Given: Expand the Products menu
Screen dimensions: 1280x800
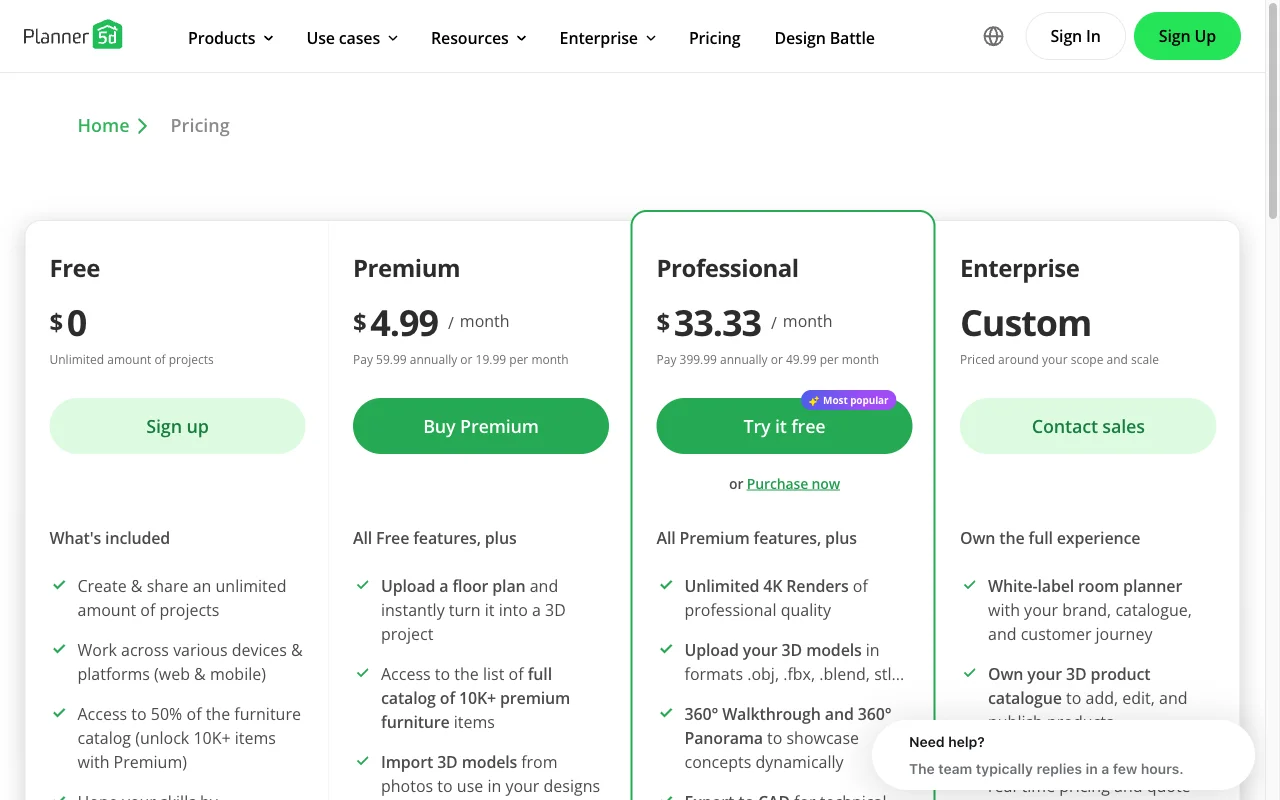Looking at the screenshot, I should point(231,38).
